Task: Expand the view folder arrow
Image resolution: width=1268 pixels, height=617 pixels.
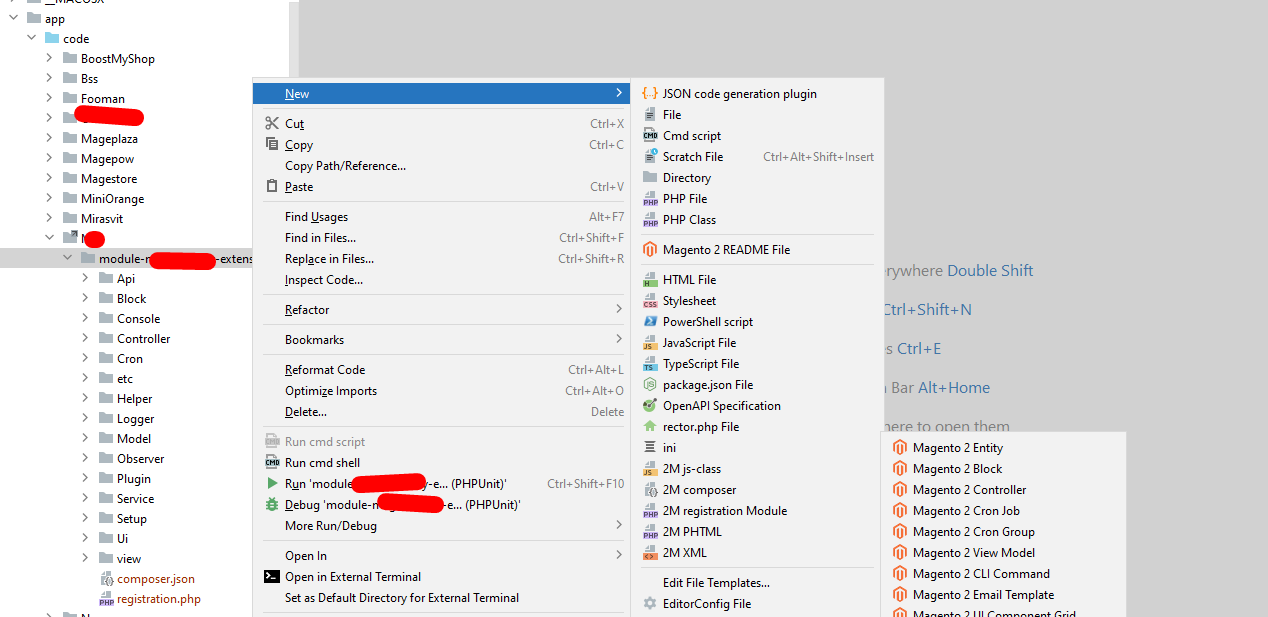Action: point(85,558)
